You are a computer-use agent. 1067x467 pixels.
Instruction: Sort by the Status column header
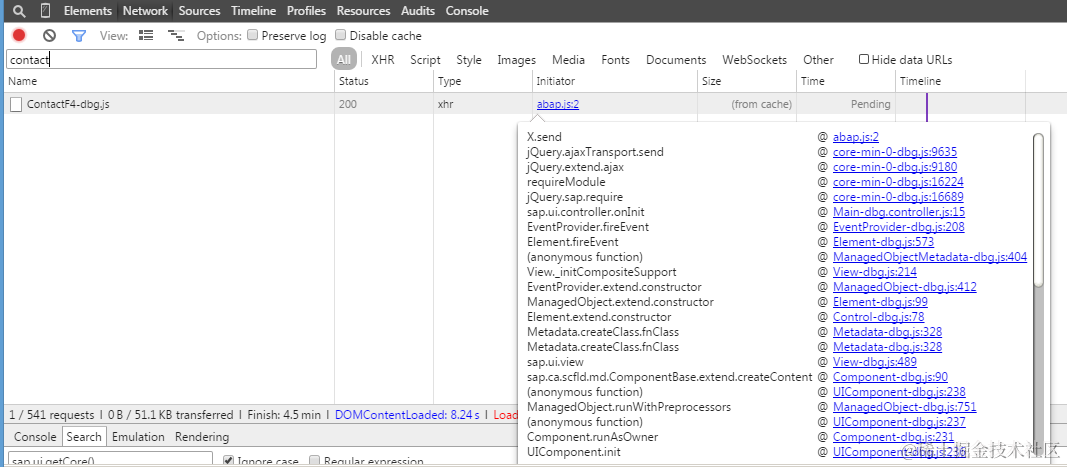click(x=384, y=81)
